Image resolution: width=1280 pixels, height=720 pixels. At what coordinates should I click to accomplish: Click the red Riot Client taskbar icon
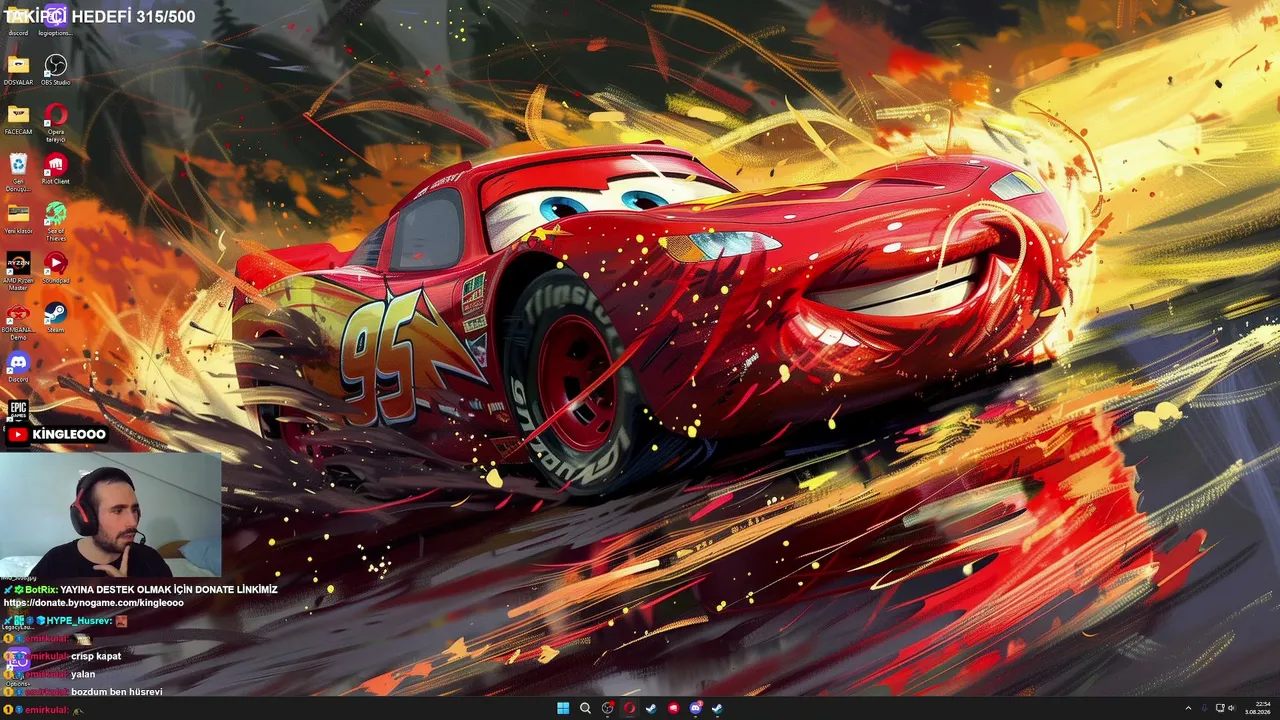(x=673, y=708)
